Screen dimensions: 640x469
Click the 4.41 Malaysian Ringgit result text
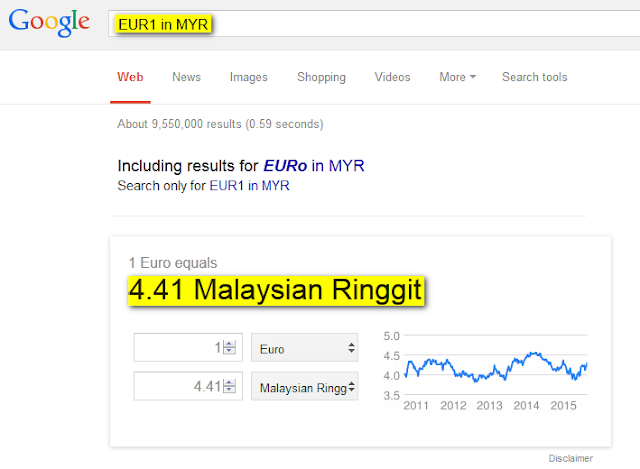(276, 291)
